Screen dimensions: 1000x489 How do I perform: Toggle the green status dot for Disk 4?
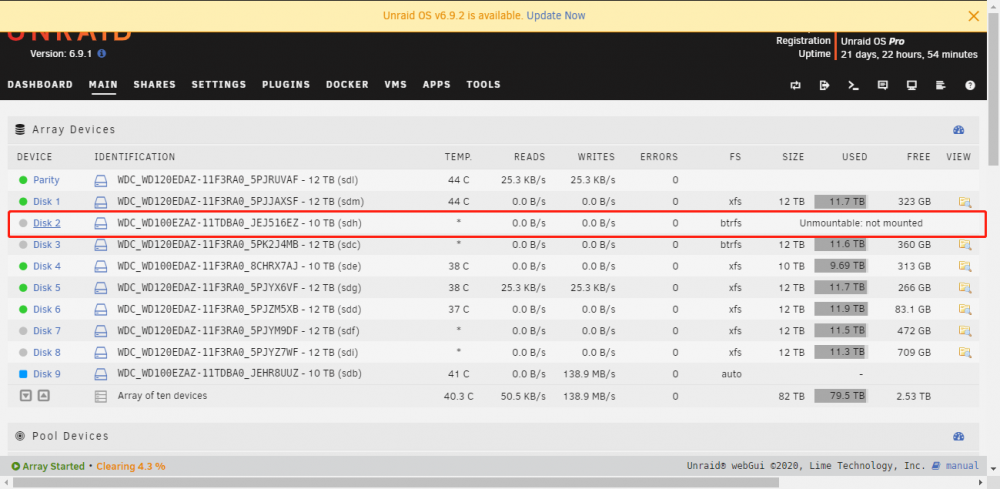[x=24, y=266]
